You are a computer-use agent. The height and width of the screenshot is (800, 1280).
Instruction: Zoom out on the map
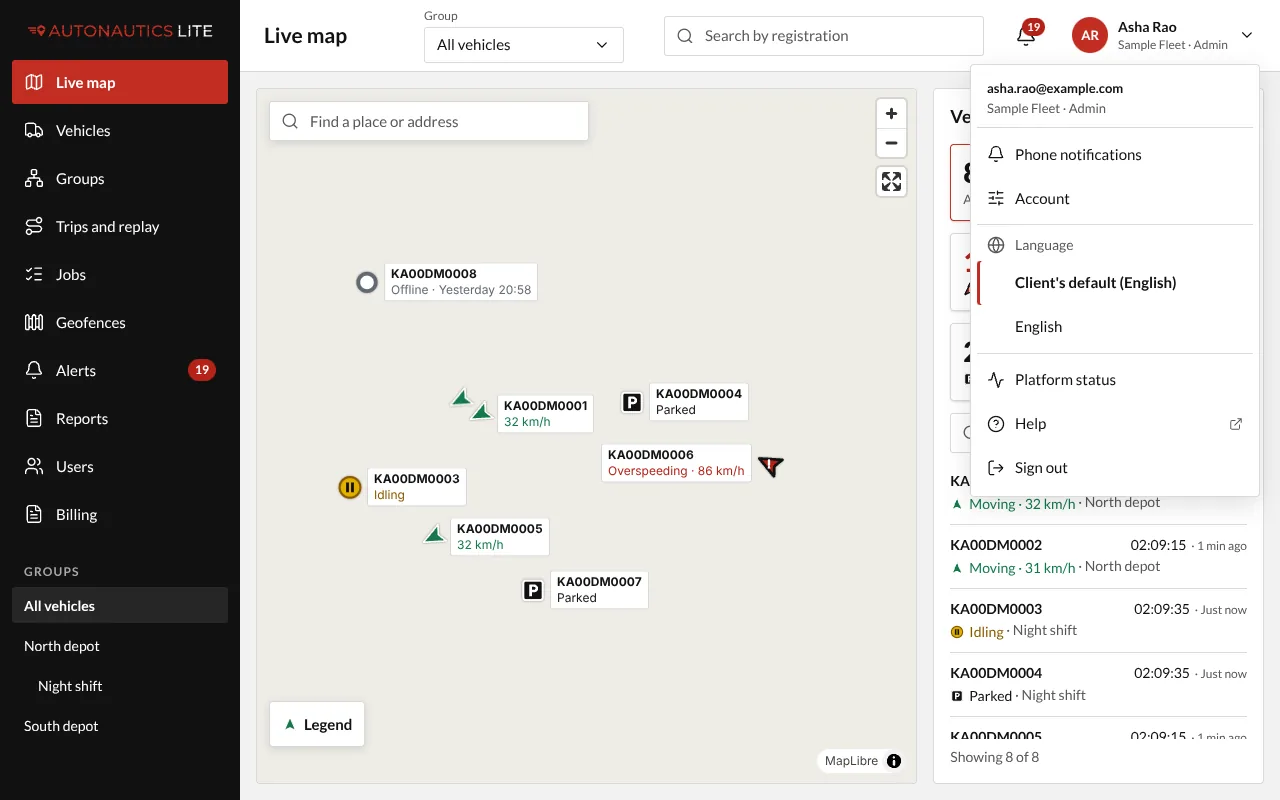pyautogui.click(x=891, y=144)
